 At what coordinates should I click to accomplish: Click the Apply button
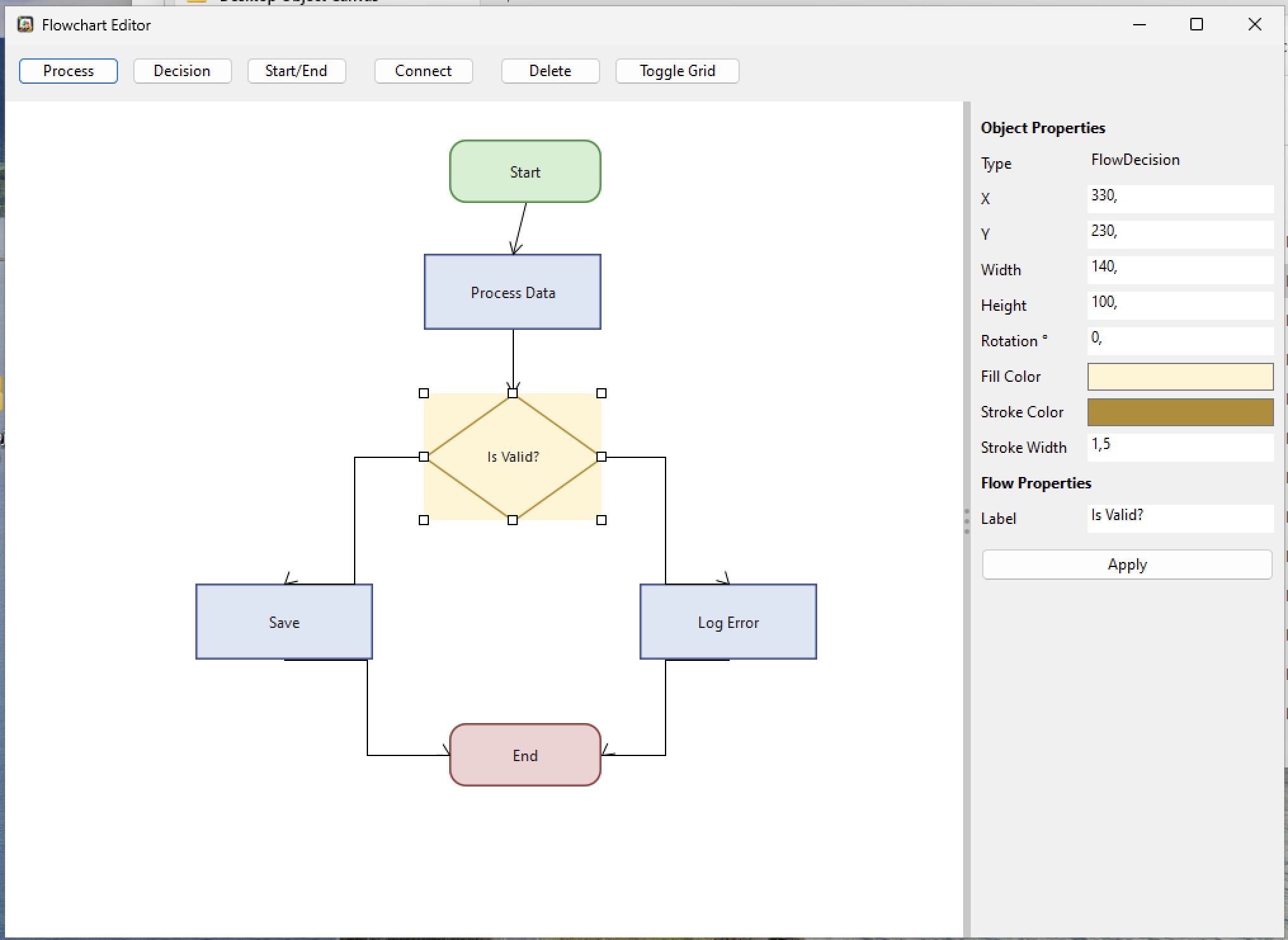pyautogui.click(x=1127, y=565)
